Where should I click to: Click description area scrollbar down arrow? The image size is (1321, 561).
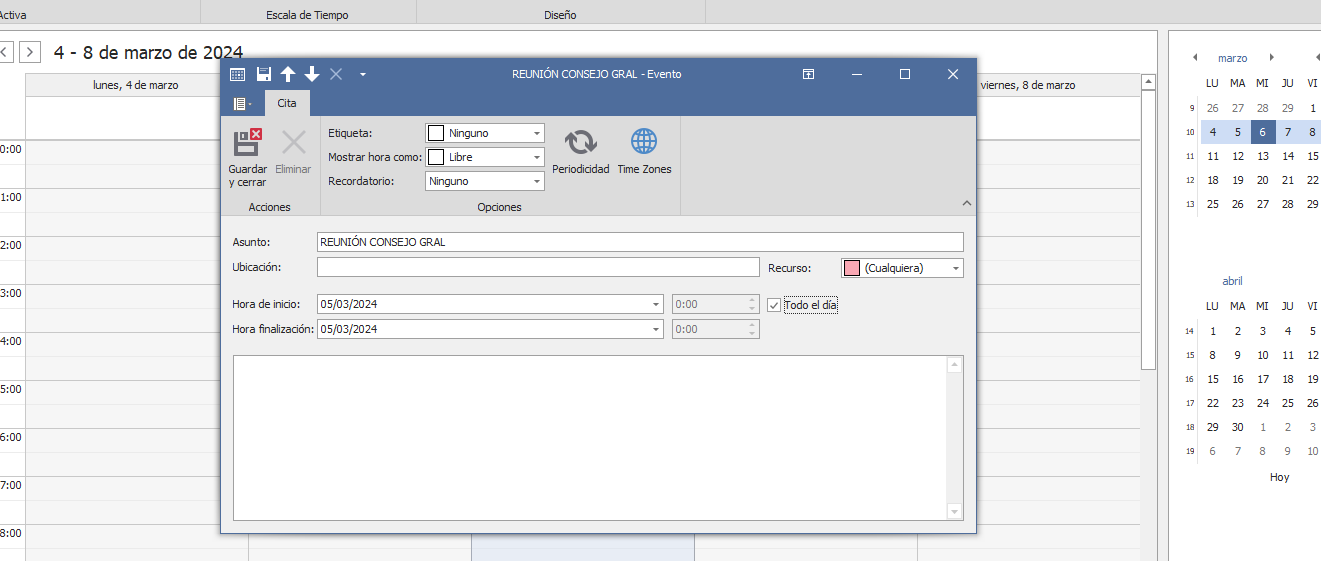tap(955, 512)
